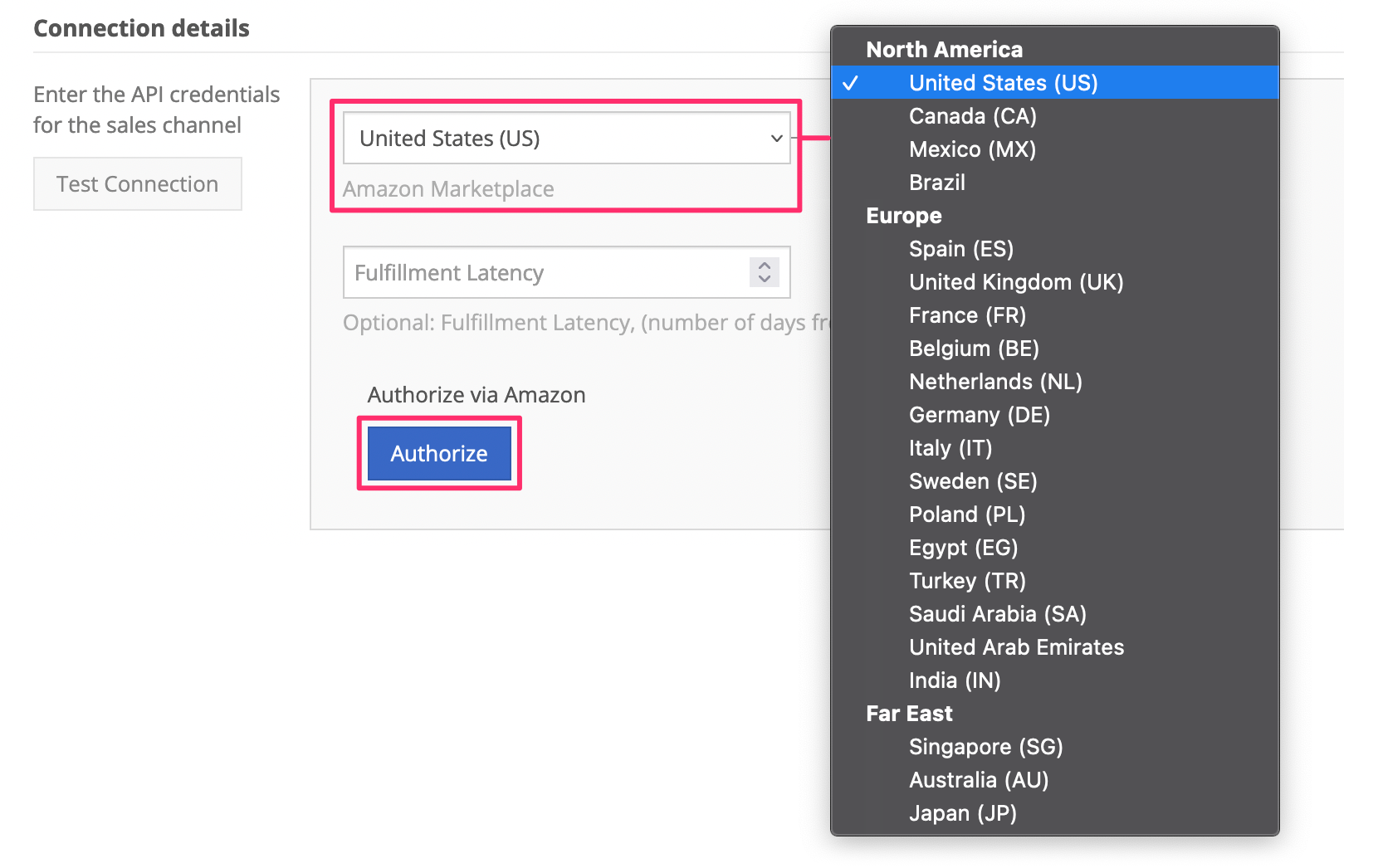Pick United Kingdom (UK) option
The height and width of the screenshot is (868, 1378).
point(1055,281)
